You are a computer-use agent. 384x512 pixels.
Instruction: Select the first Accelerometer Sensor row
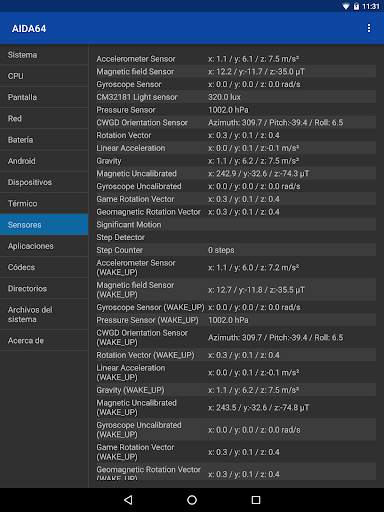[236, 59]
